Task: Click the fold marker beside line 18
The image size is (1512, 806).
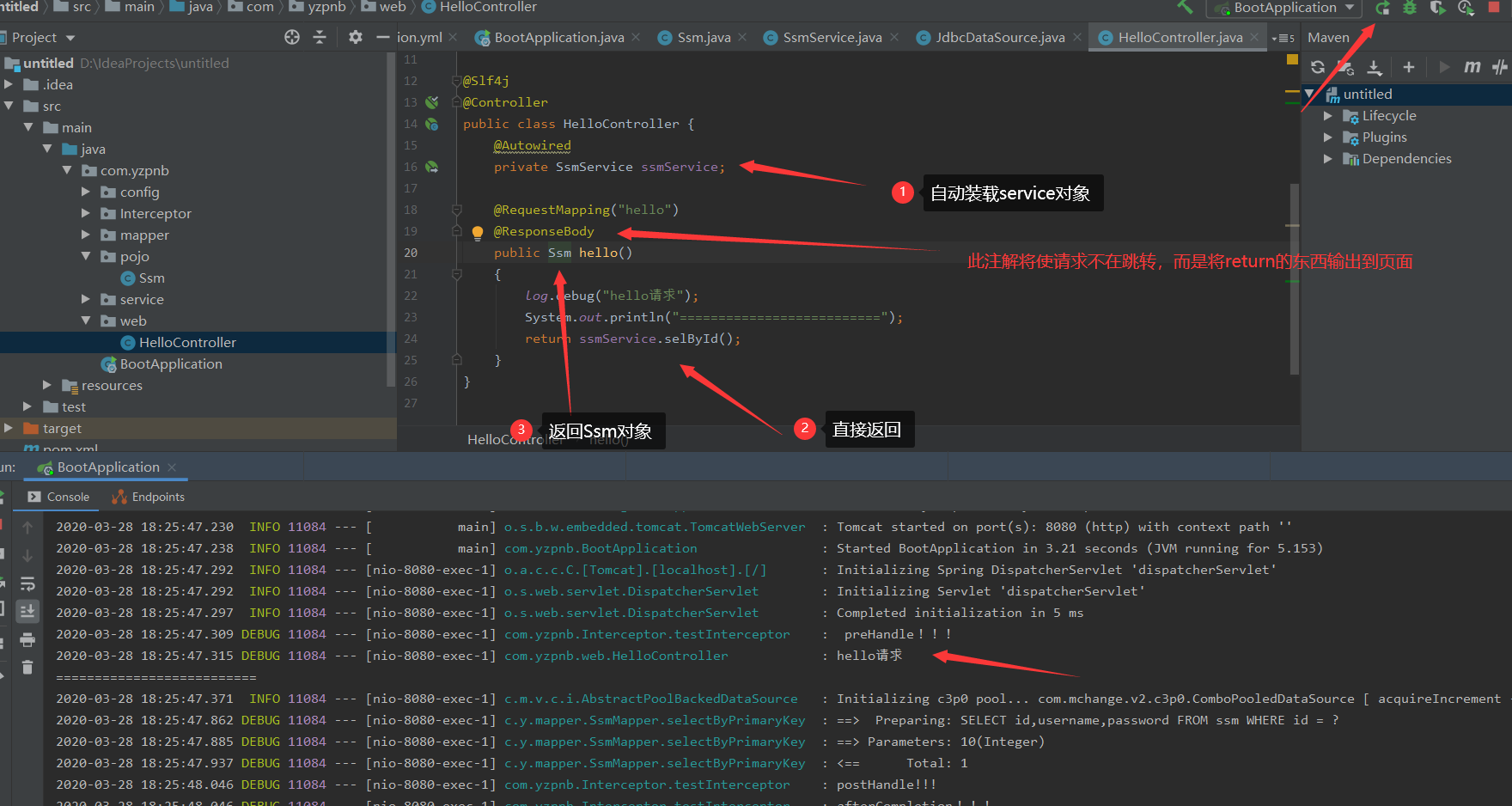Action: (457, 210)
